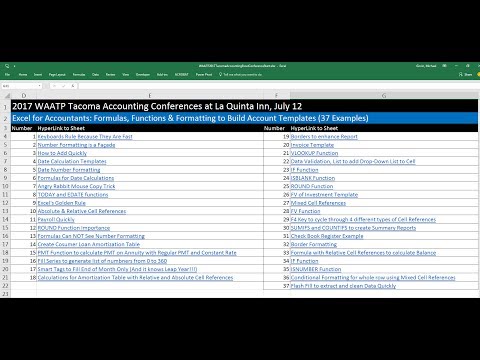Image resolution: width=480 pixels, height=360 pixels.
Task: Click the Select All corner triangle
Action: pos(7,96)
